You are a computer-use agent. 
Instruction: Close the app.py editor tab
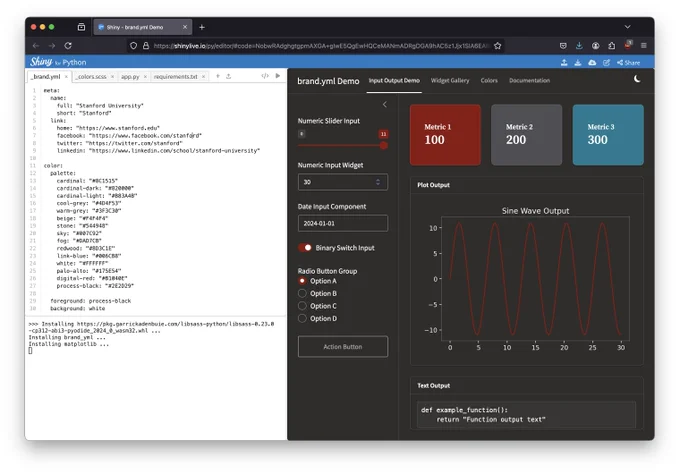click(x=145, y=77)
